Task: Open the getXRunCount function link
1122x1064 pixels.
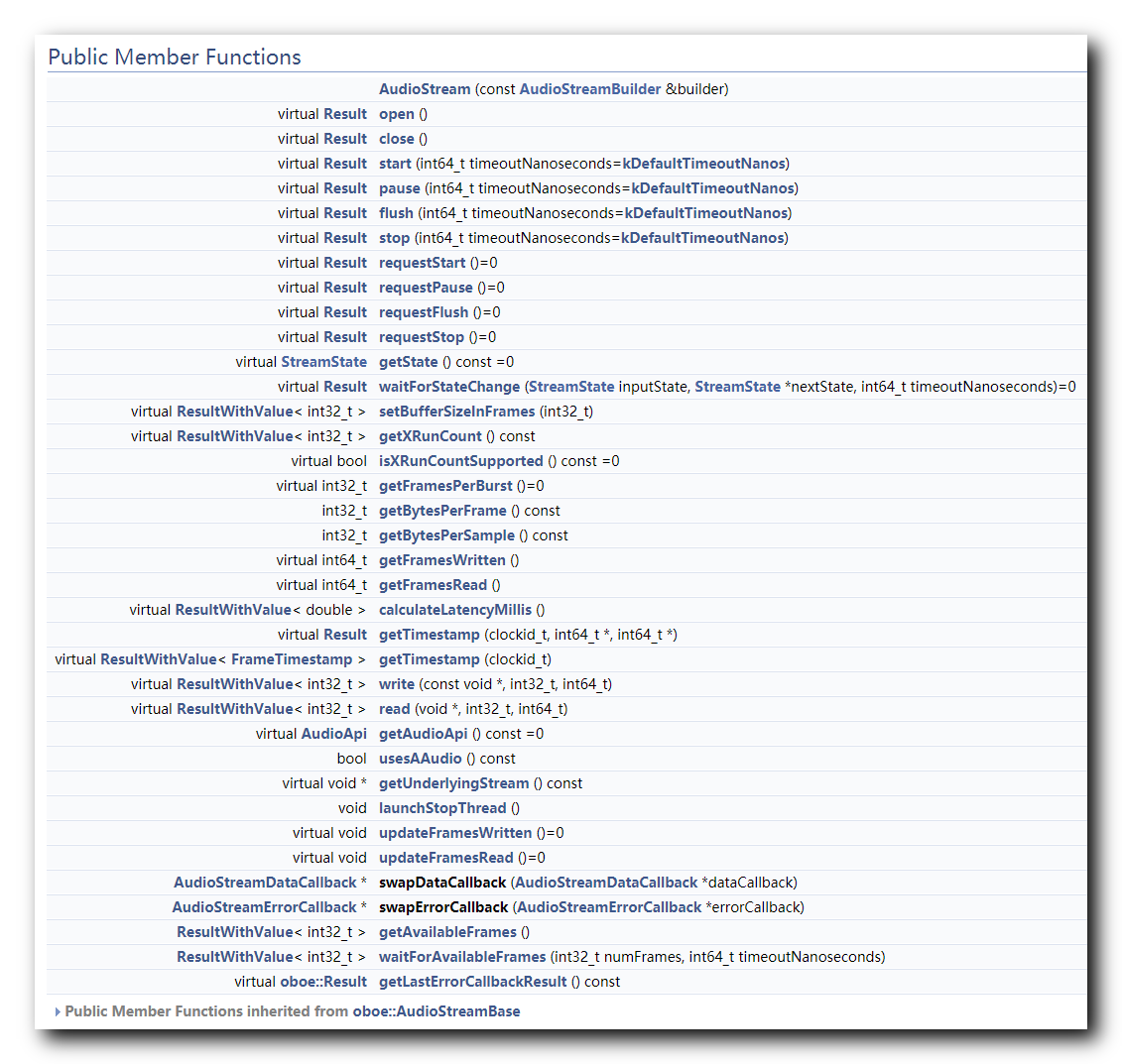Action: [x=431, y=436]
